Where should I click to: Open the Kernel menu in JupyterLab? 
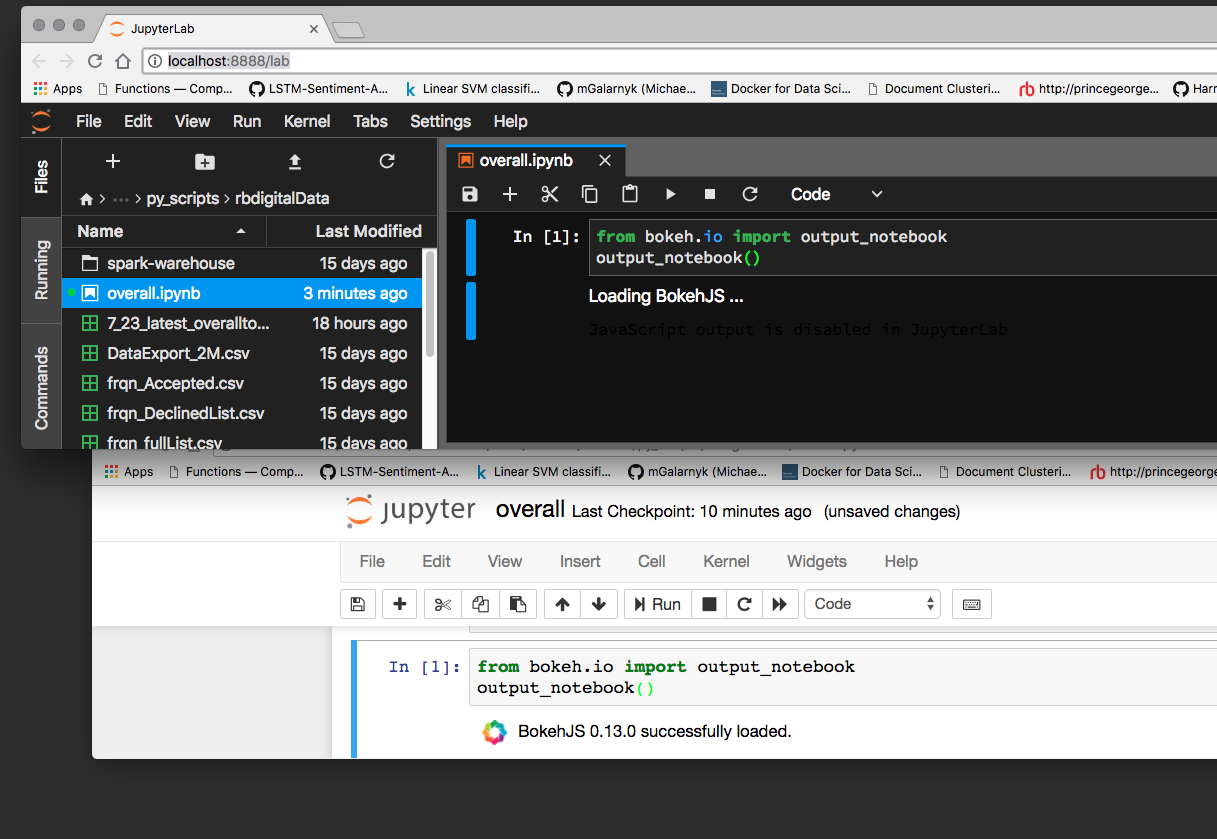(x=307, y=121)
